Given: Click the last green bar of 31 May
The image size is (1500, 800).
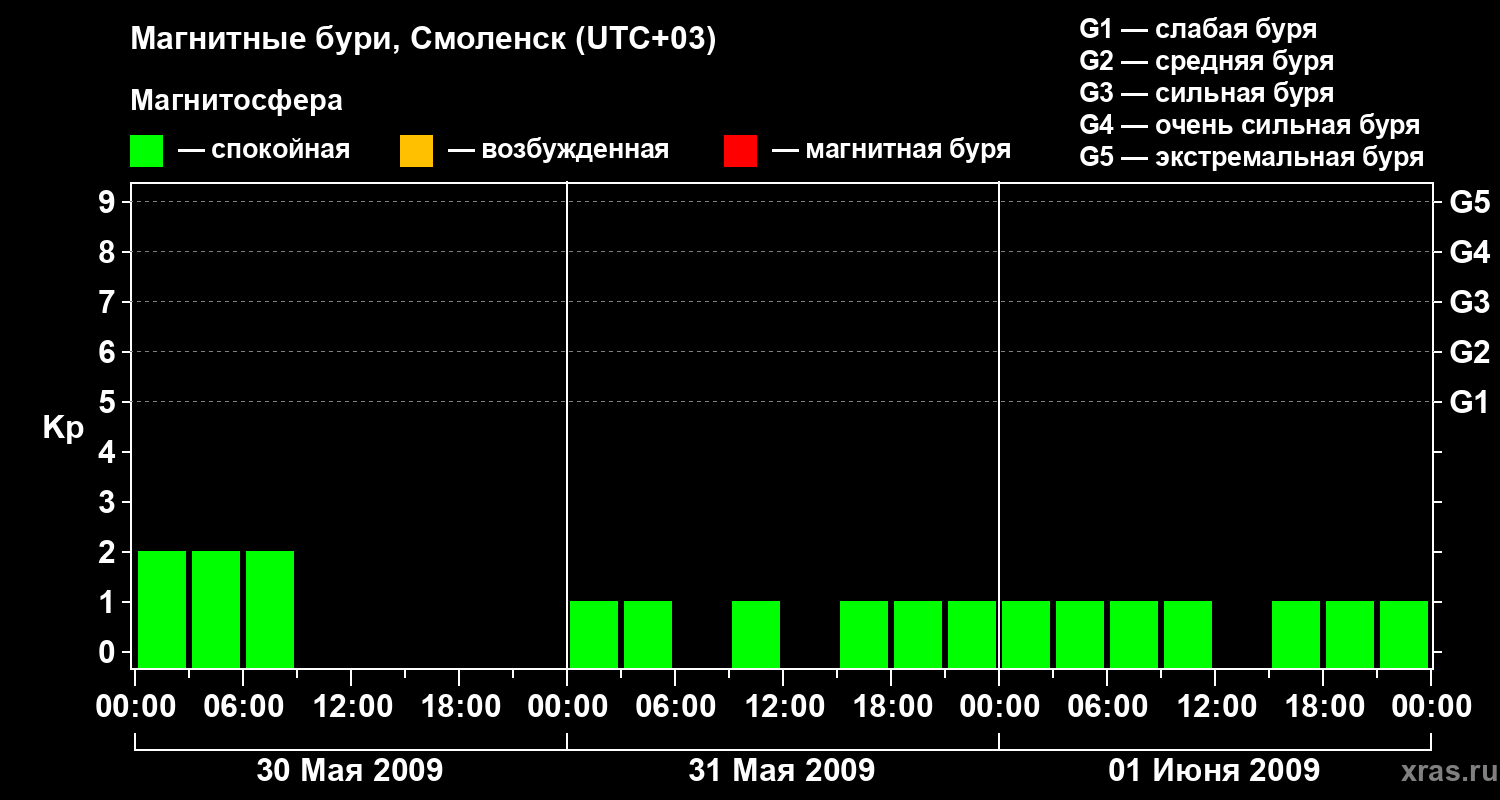Looking at the screenshot, I should tap(972, 634).
